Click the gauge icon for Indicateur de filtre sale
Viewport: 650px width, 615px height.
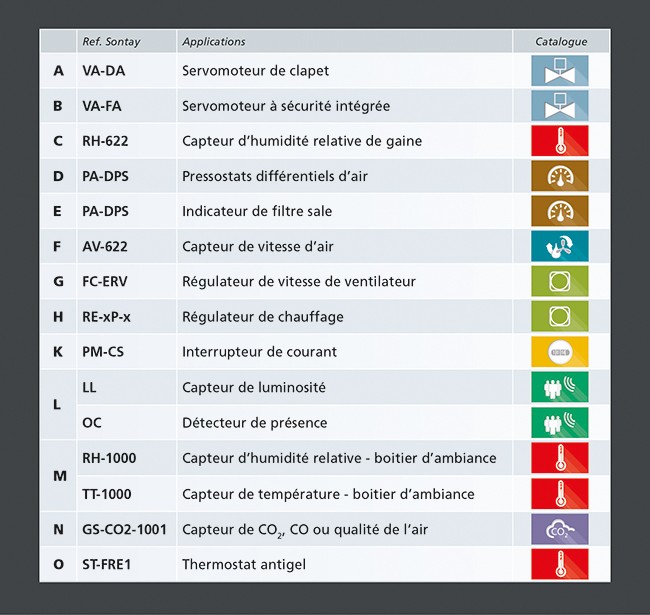pos(560,211)
